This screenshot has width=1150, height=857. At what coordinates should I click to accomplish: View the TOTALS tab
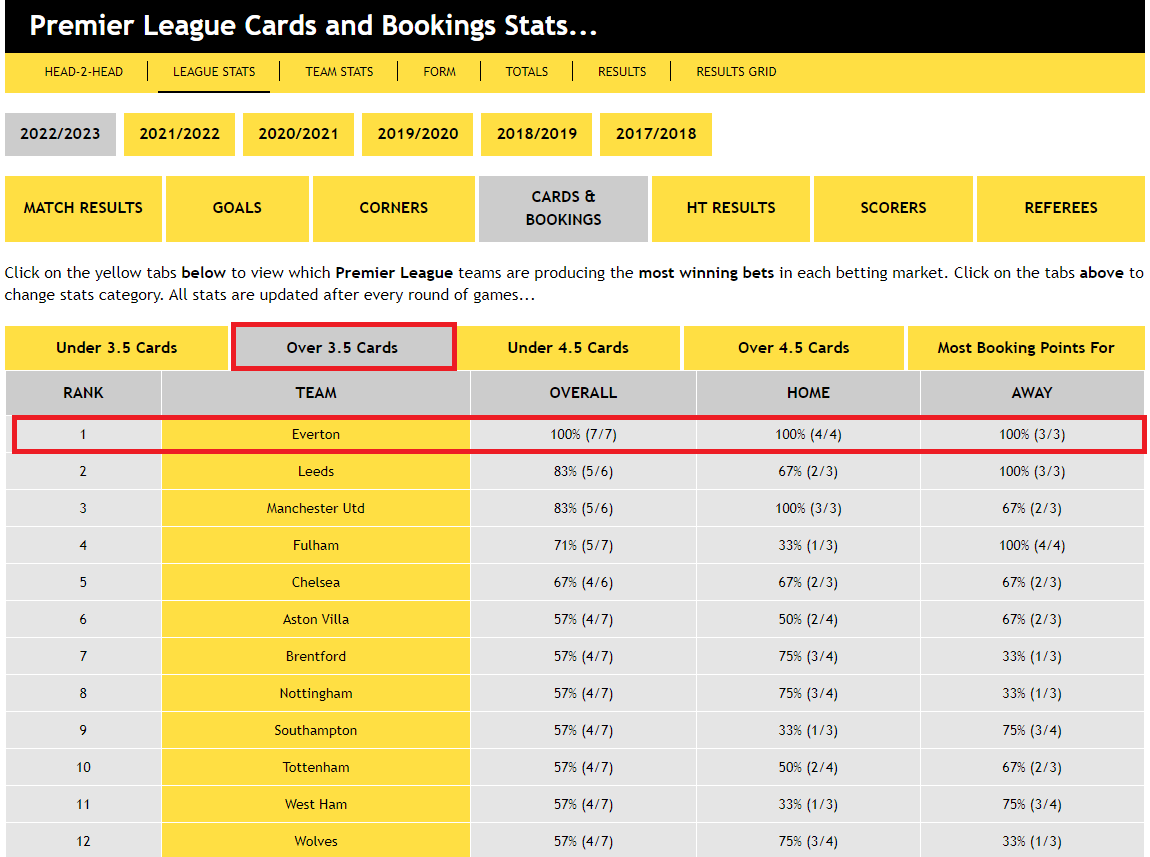[x=526, y=71]
